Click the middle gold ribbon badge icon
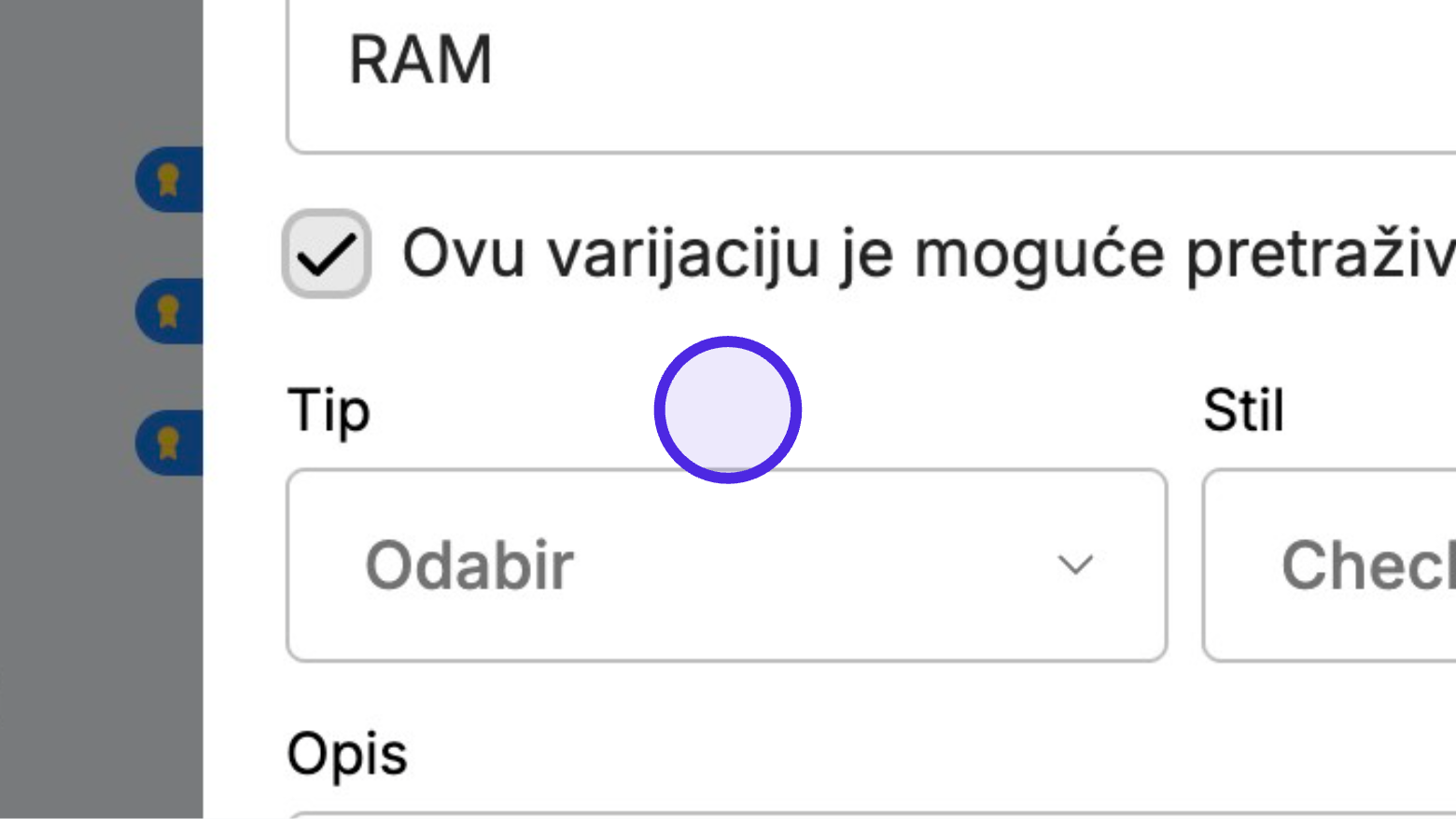Screen dimensions: 1456x819 coord(168,311)
